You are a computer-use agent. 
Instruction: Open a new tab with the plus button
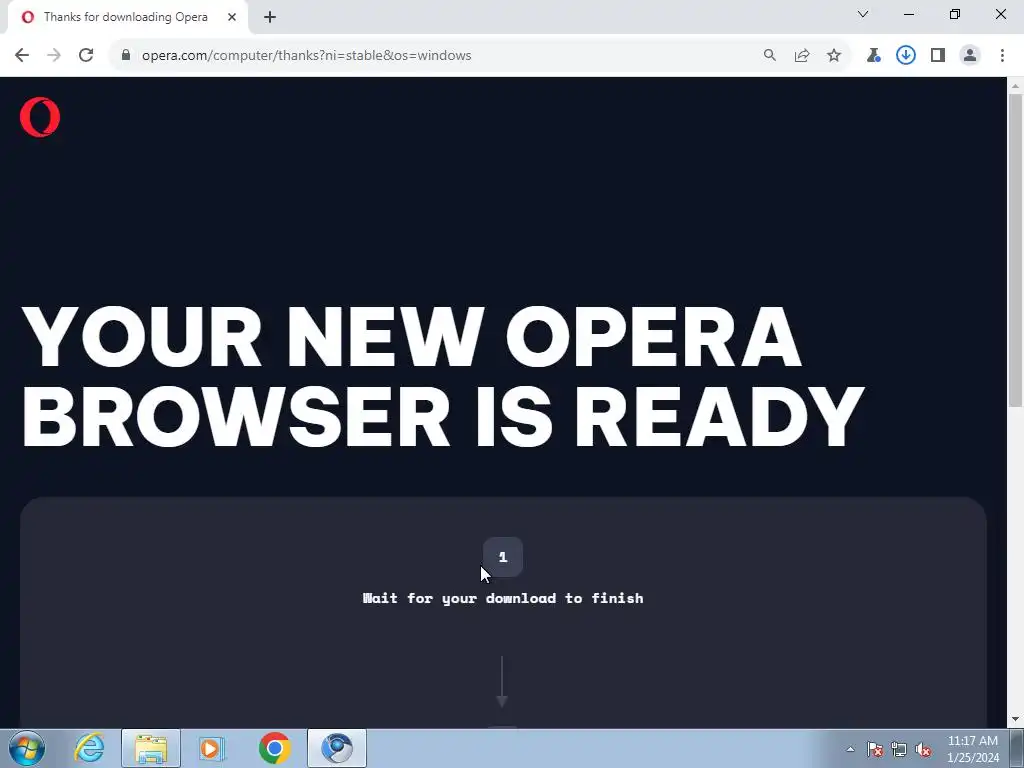(x=270, y=17)
